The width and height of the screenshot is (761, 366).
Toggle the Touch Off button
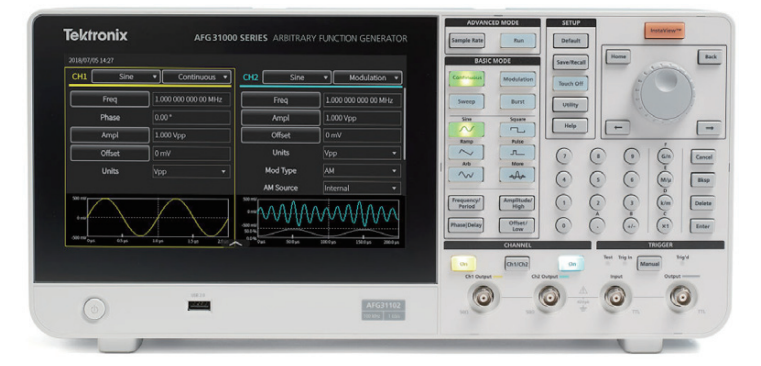click(570, 83)
